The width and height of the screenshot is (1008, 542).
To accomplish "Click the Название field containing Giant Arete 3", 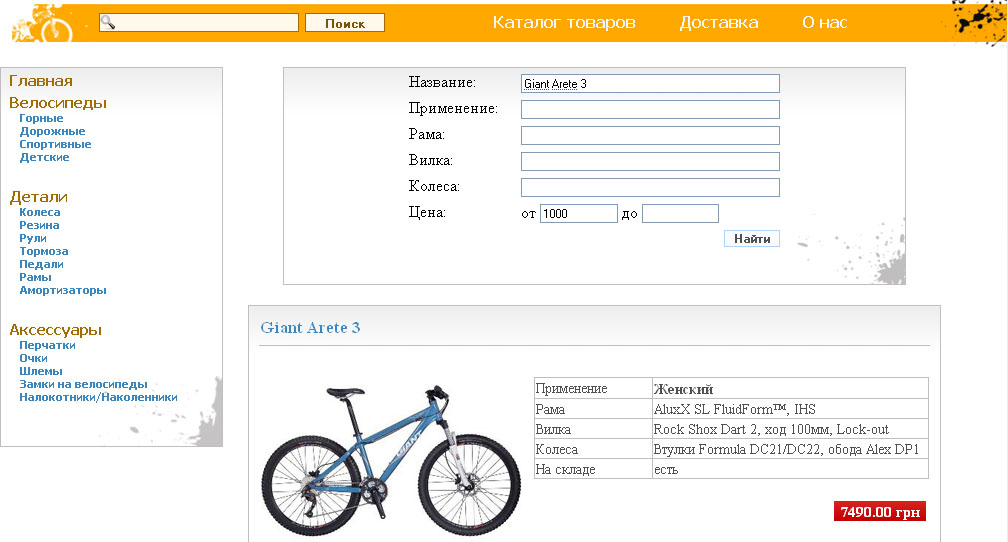I will click(x=650, y=84).
